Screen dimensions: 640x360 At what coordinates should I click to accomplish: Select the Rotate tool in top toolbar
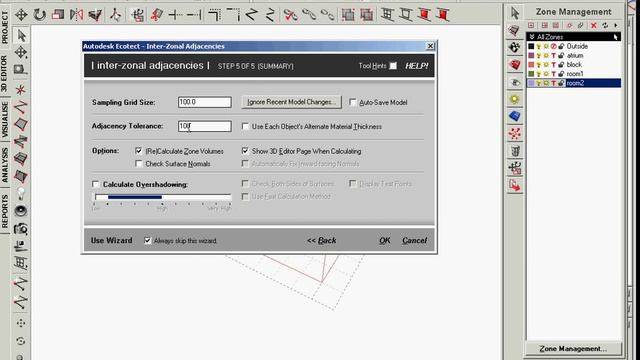pyautogui.click(x=40, y=15)
